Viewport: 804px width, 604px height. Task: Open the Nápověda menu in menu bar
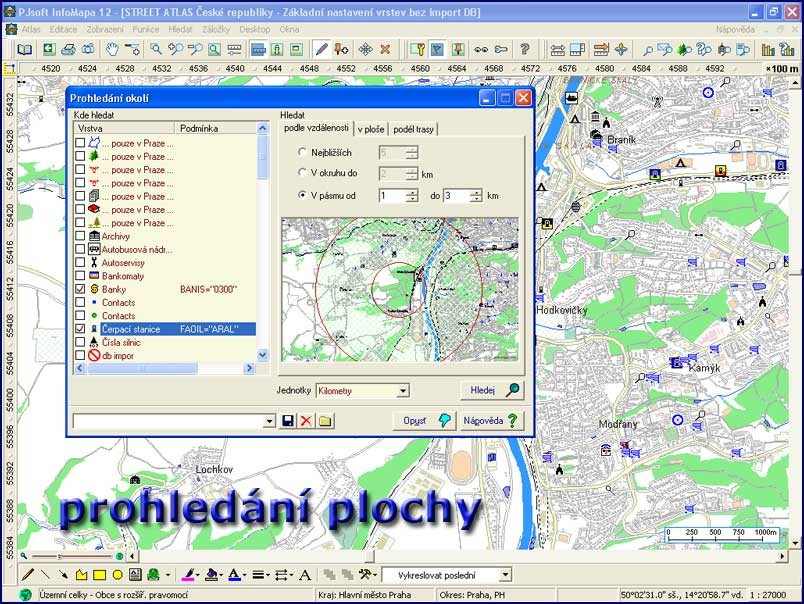(x=735, y=29)
